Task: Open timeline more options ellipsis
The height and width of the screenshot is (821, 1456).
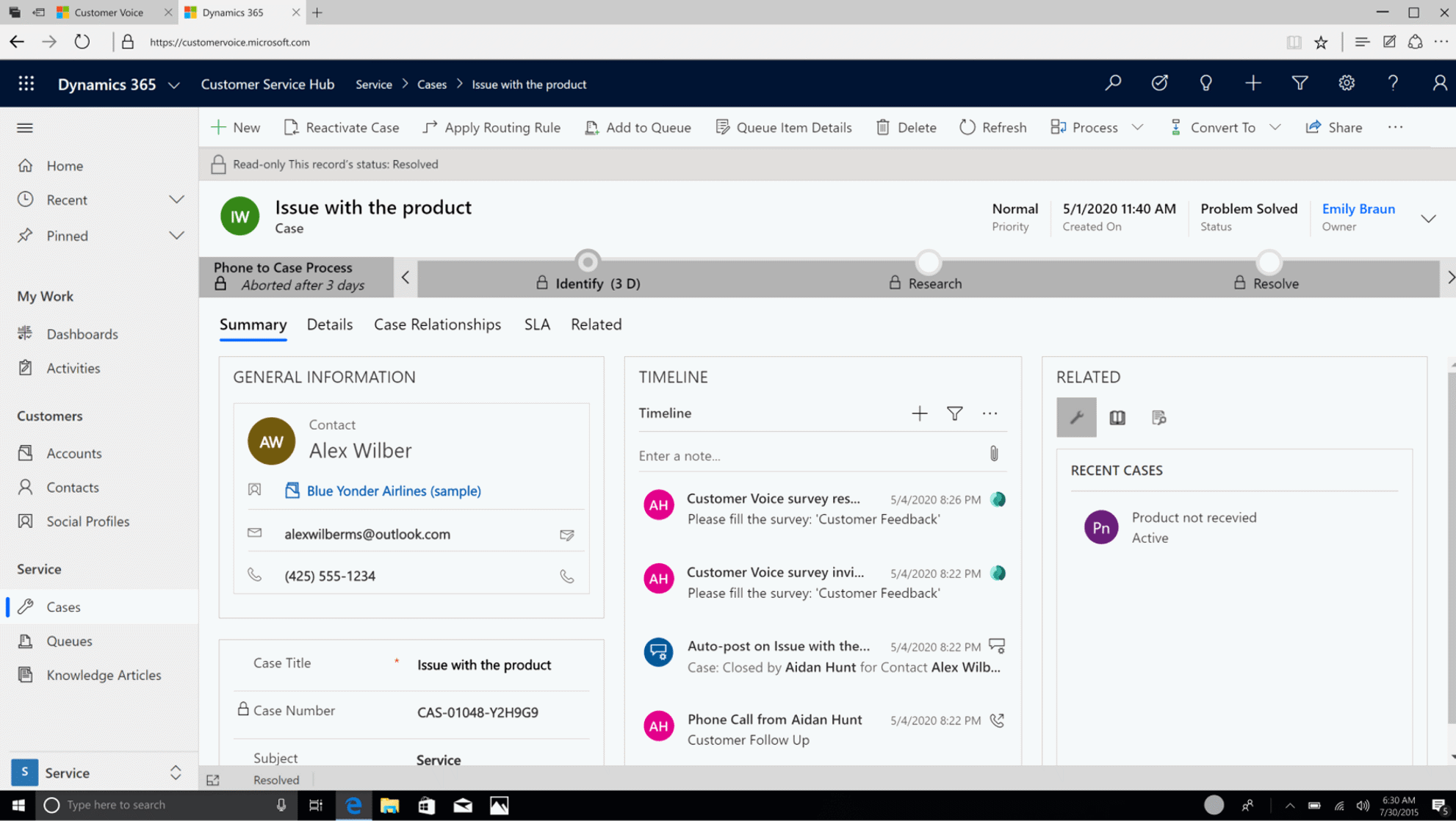Action: [x=990, y=413]
